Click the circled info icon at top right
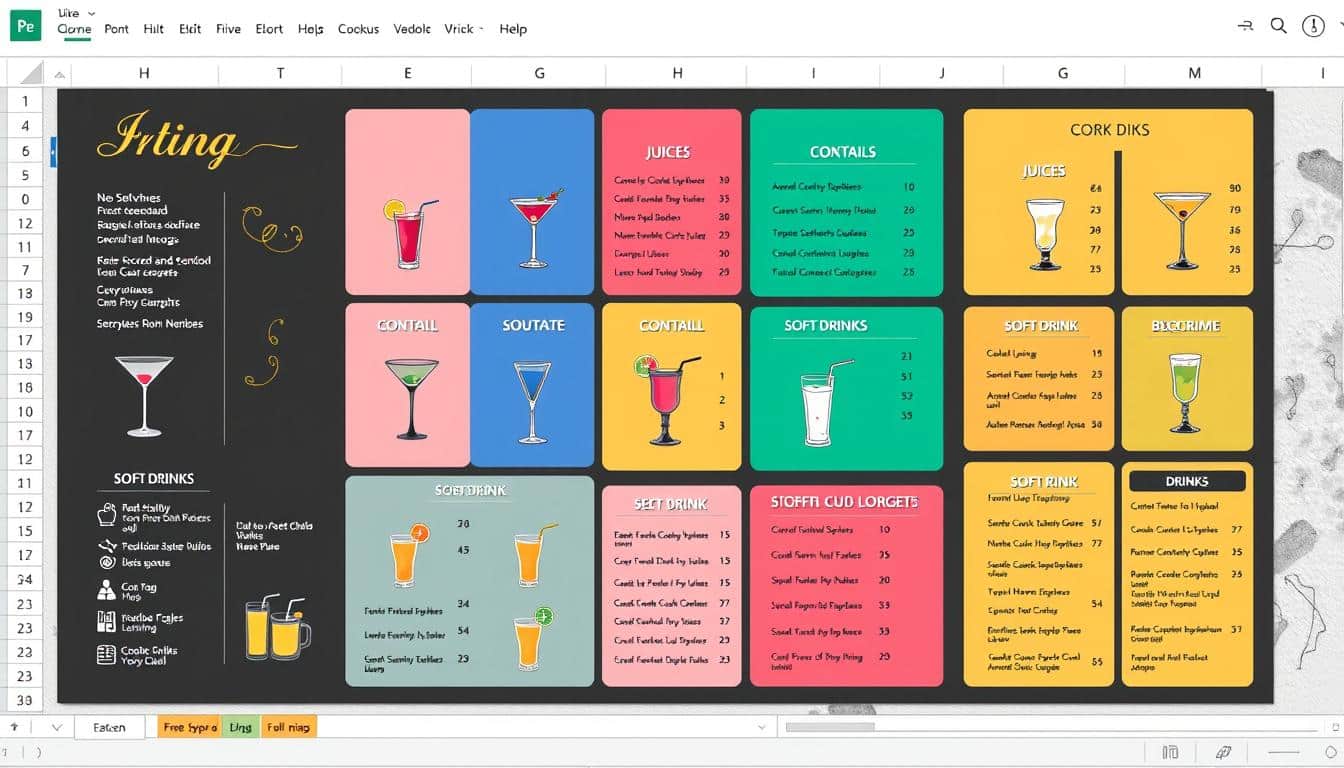Screen dimensions: 1344x768 pos(1313,27)
